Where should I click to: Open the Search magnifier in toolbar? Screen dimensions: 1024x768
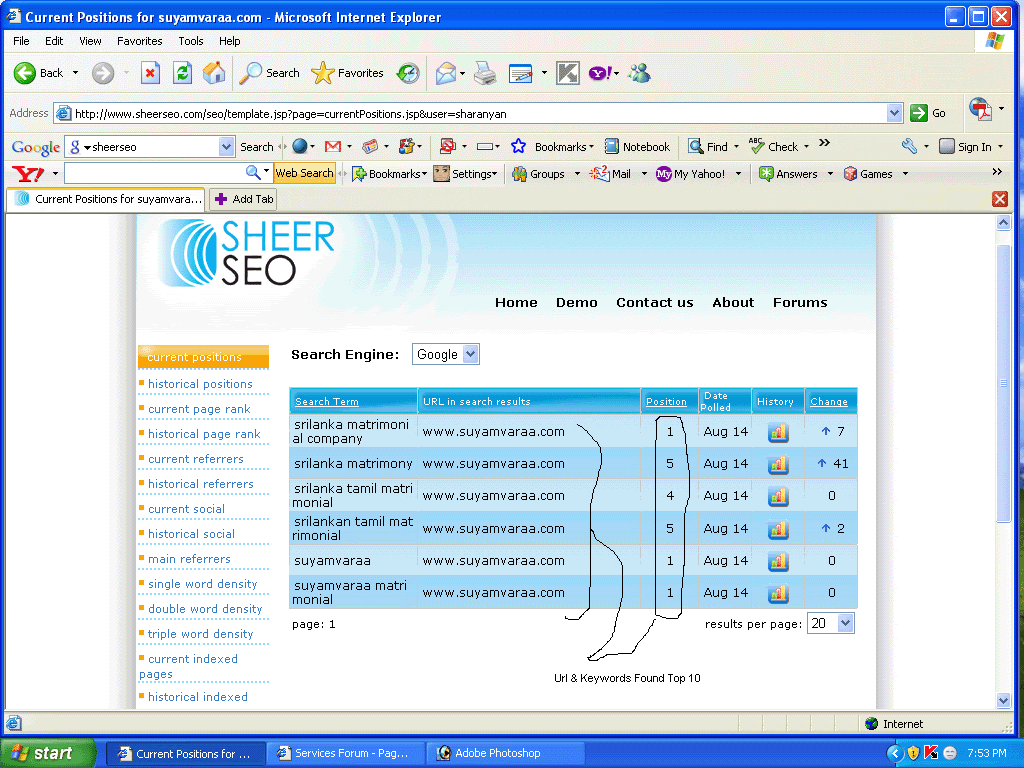pyautogui.click(x=250, y=73)
